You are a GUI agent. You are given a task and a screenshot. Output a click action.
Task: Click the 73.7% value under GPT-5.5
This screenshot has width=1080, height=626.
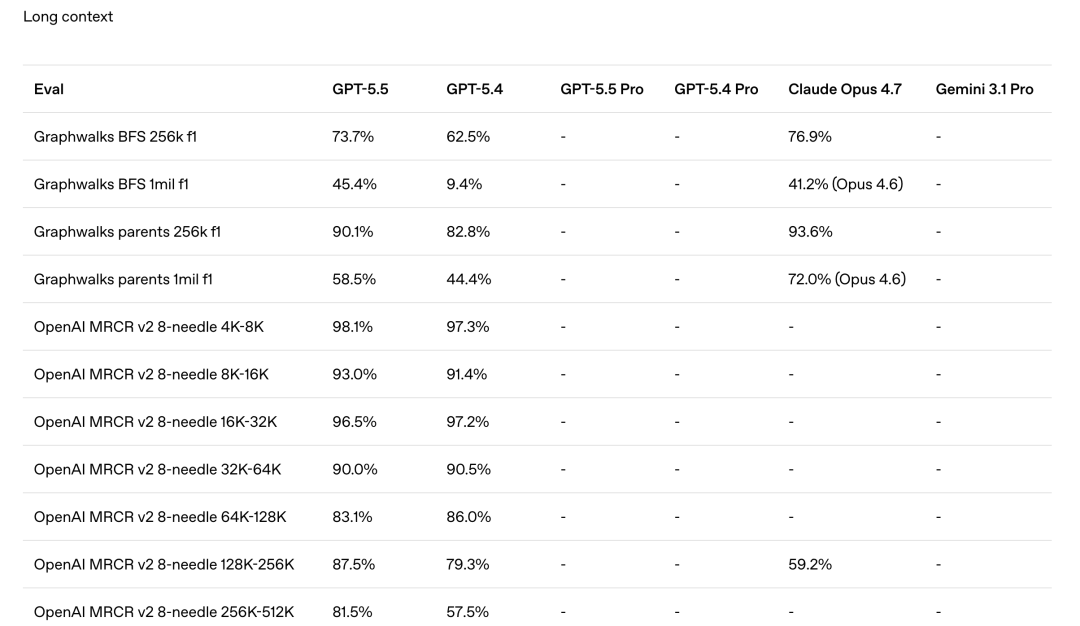(x=353, y=137)
